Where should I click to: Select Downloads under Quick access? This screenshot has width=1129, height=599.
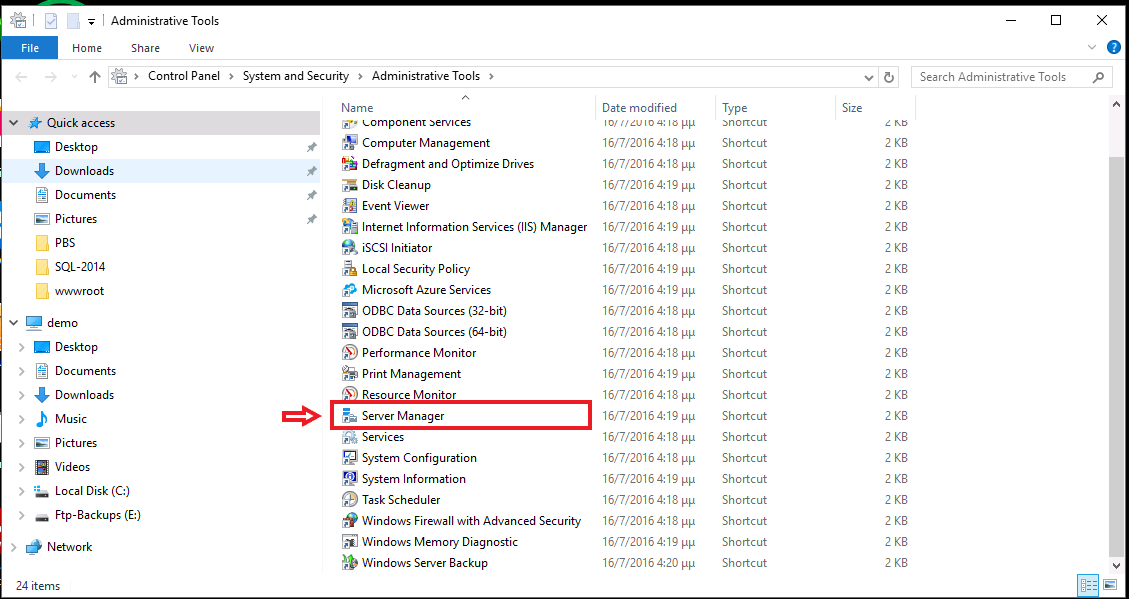click(84, 171)
